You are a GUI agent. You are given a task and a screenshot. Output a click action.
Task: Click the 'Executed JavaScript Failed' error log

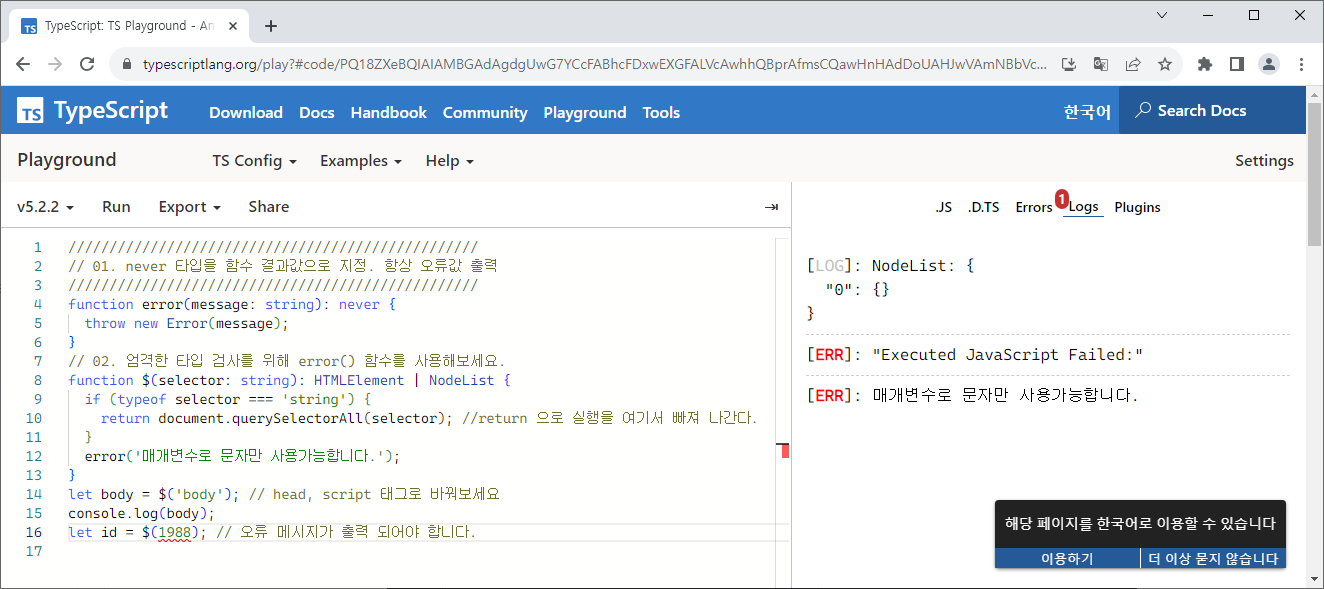[975, 355]
